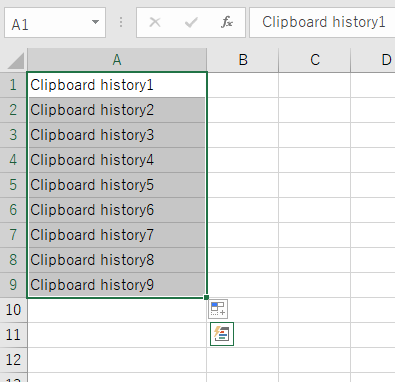Select cell containing Clipboard history9
The width and height of the screenshot is (395, 382).
point(117,285)
